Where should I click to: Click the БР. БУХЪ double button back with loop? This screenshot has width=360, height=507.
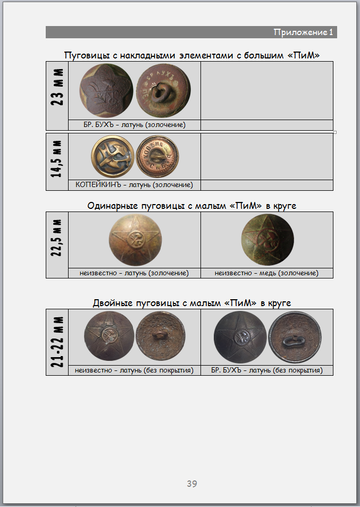click(295, 337)
